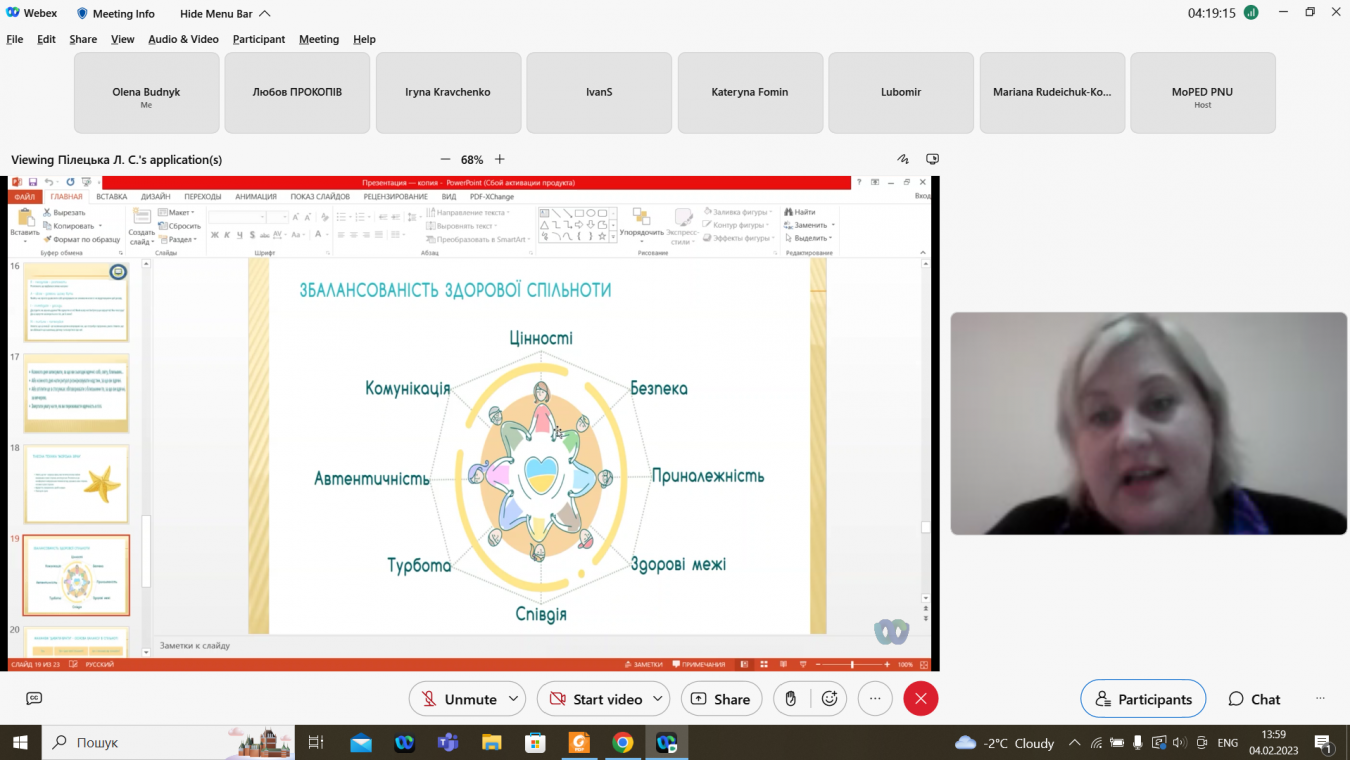
Task: Click the annotate pen icon above shared content
Action: (903, 159)
